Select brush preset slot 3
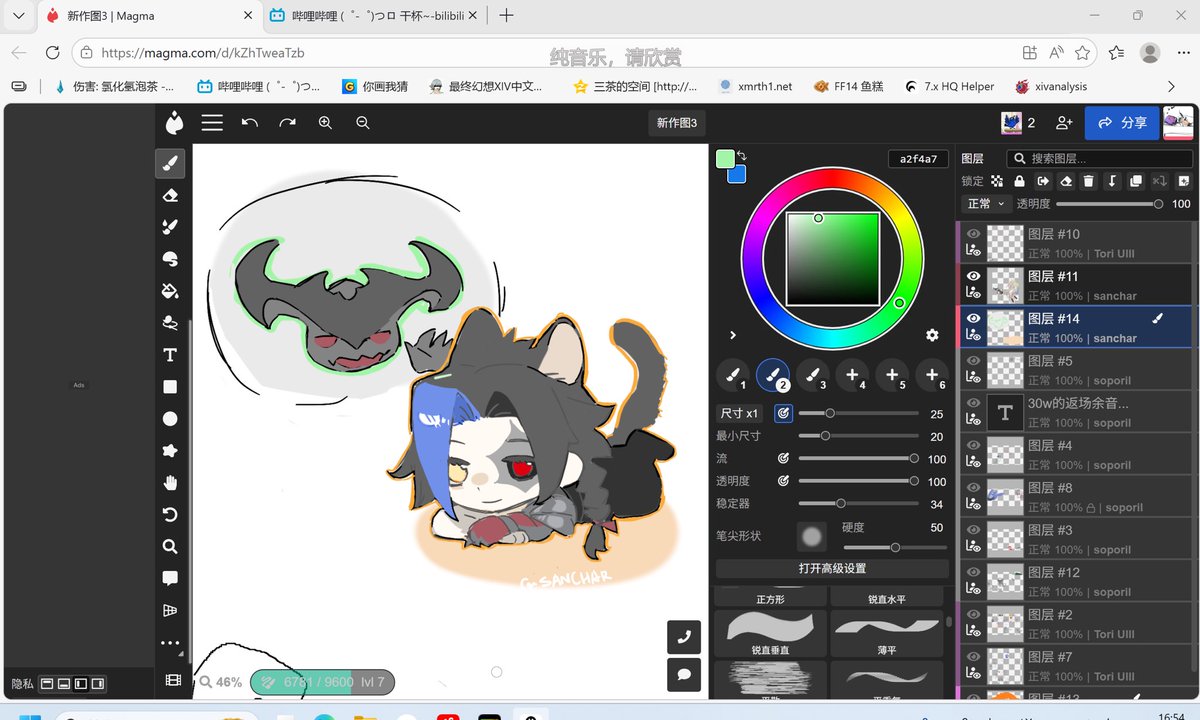This screenshot has width=1200, height=720. point(813,375)
